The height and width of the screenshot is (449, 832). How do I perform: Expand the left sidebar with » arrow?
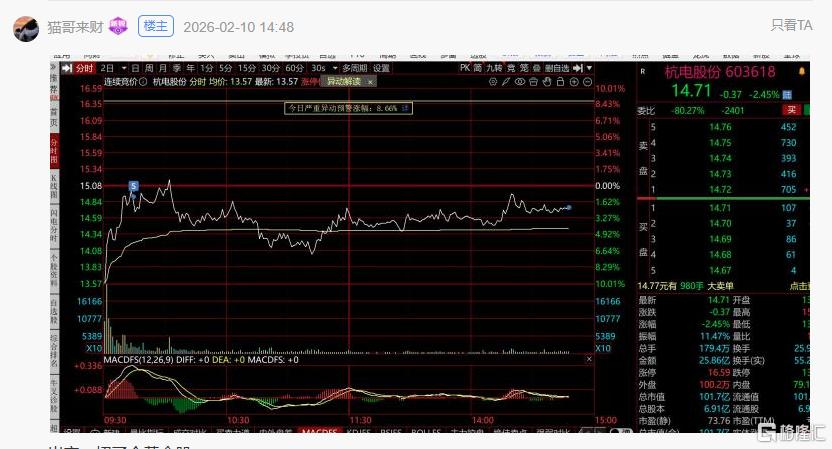pyautogui.click(x=54, y=67)
